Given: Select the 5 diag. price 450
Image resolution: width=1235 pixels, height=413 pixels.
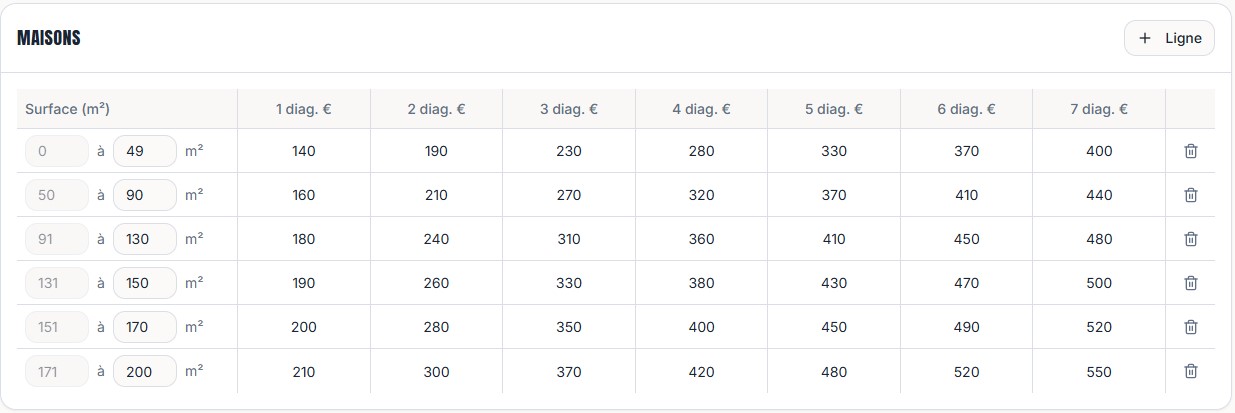Looking at the screenshot, I should 833,327.
